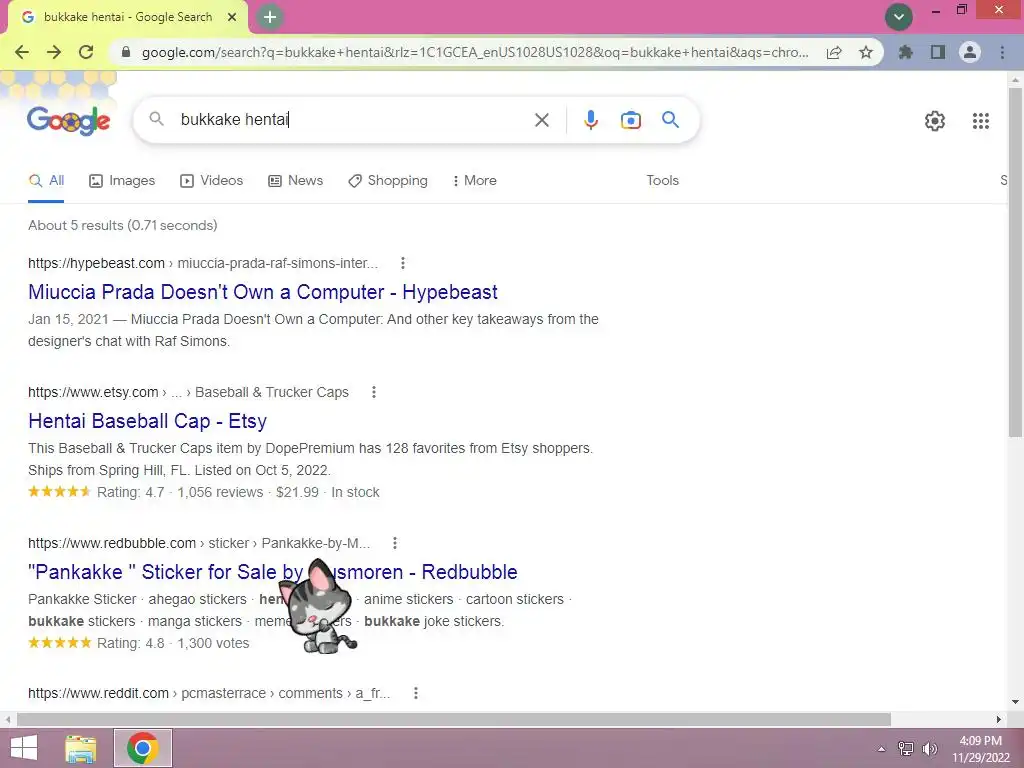The height and width of the screenshot is (768, 1024).
Task: Close the Google Search tab
Action: (x=232, y=17)
